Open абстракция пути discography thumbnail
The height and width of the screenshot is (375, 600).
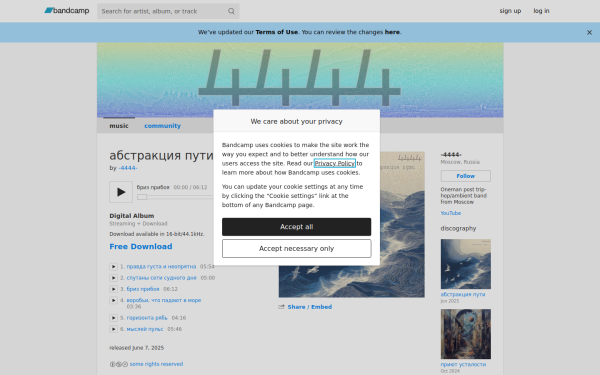pyautogui.click(x=466, y=264)
